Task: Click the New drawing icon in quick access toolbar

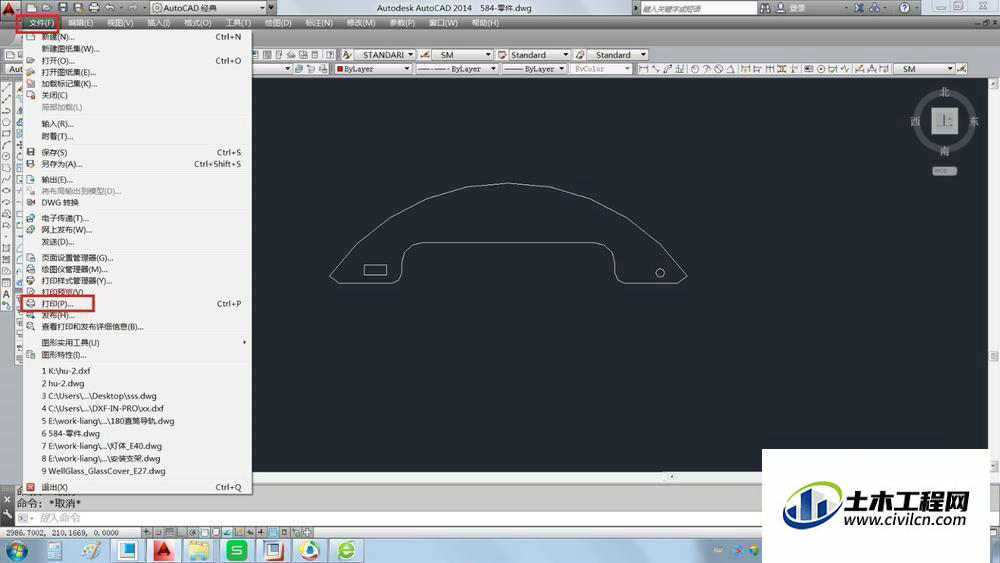Action: coord(31,8)
